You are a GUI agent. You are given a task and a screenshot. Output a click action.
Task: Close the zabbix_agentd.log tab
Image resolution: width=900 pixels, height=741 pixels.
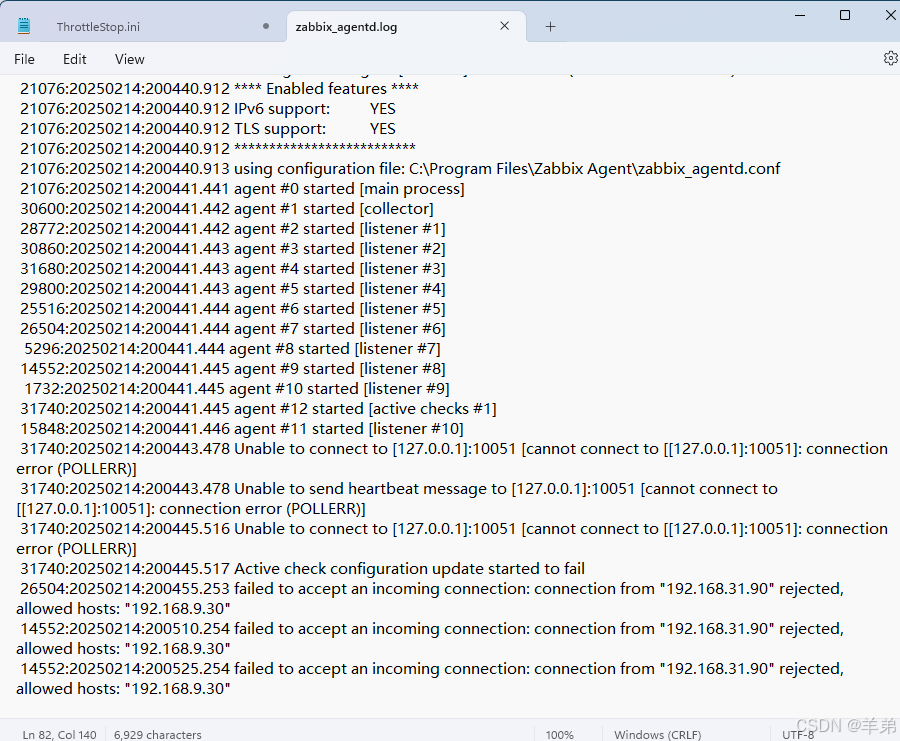504,26
